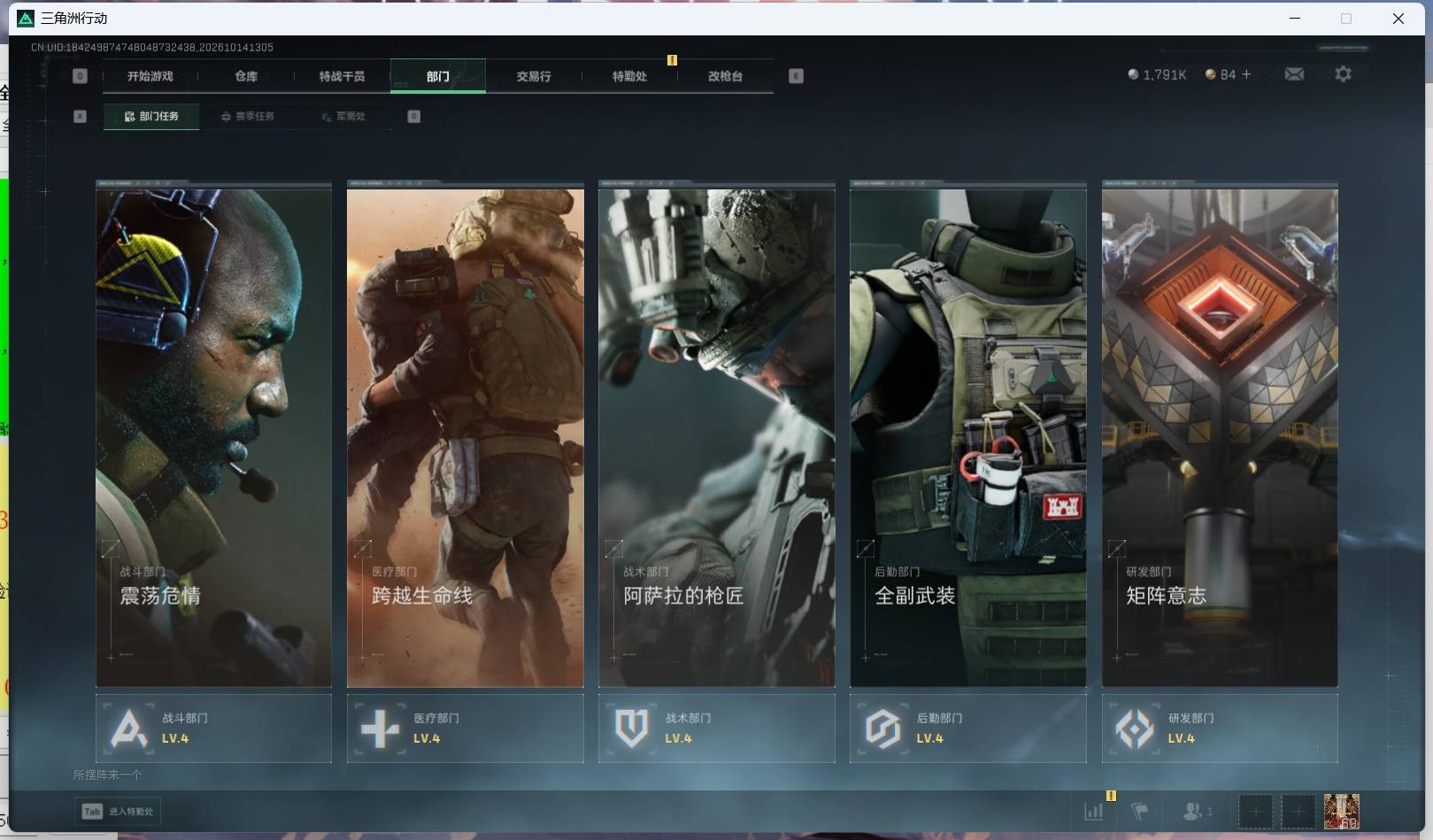Click the silver coin currency icon

1133,74
